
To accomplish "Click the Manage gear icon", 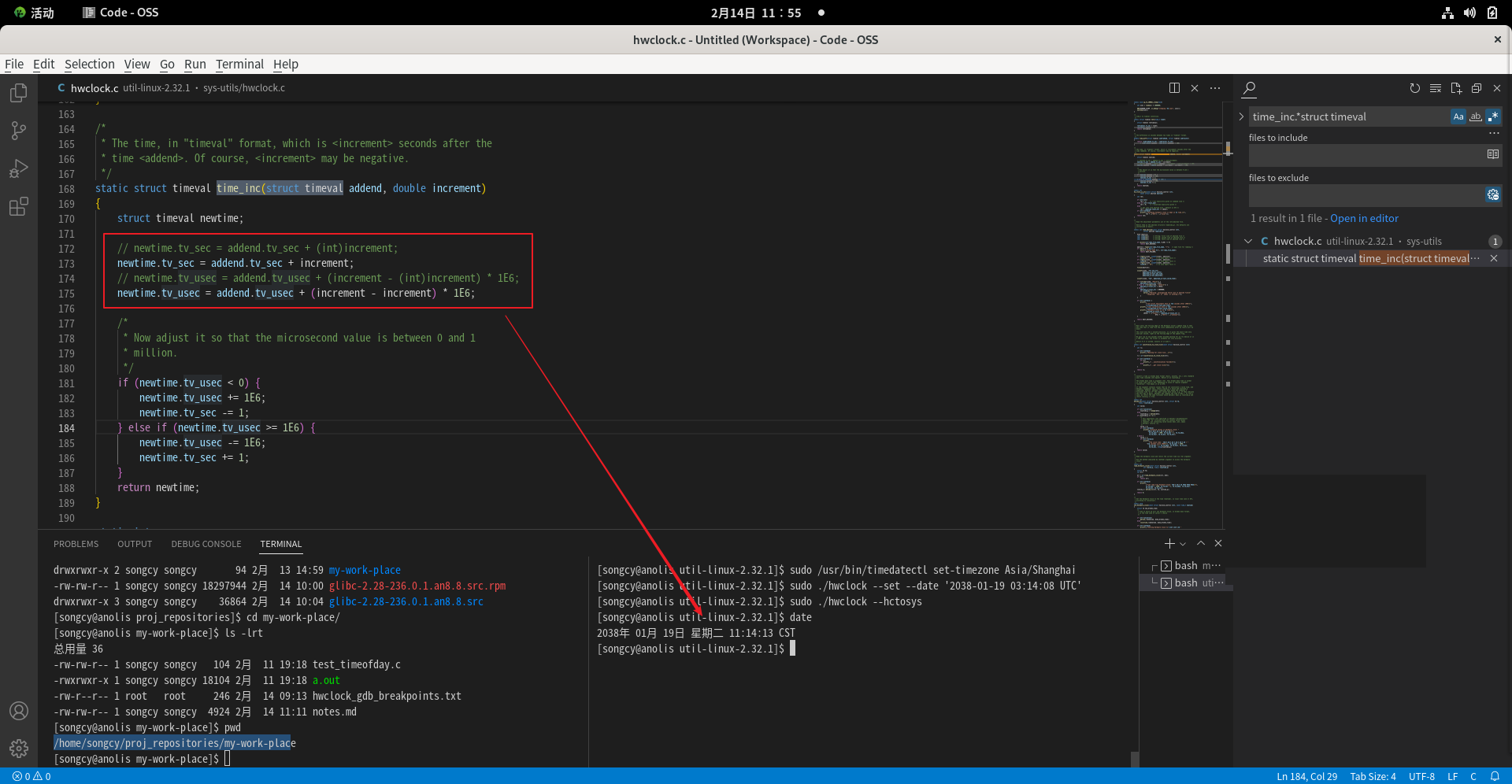I will pos(19,748).
